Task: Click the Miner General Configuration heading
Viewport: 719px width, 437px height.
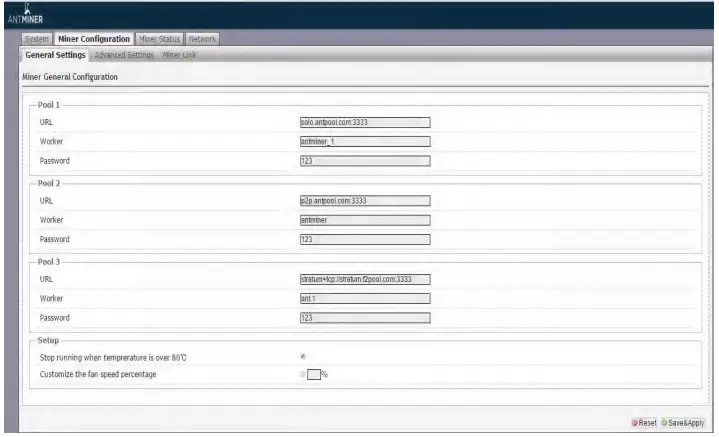Action: click(70, 77)
